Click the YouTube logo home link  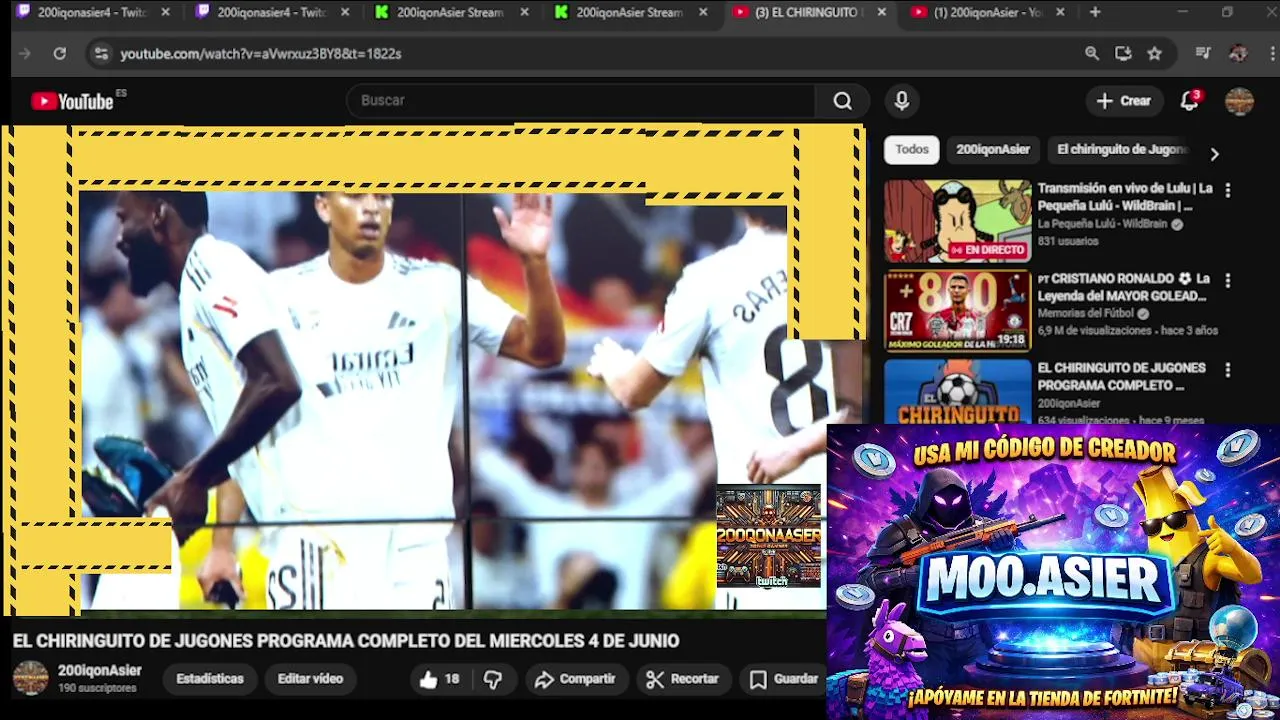click(x=72, y=101)
